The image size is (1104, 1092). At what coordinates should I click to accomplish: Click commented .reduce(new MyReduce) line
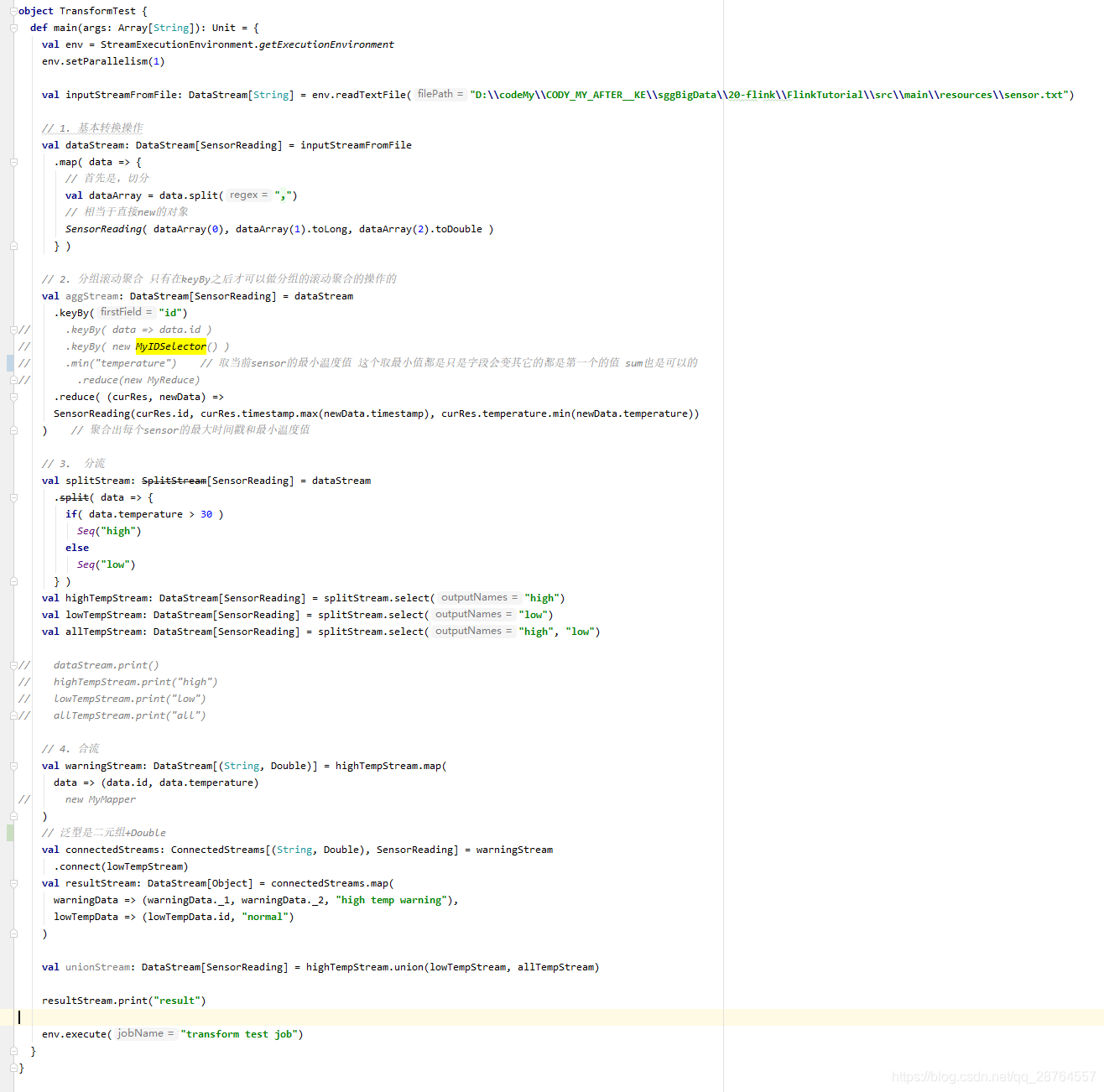click(x=138, y=380)
